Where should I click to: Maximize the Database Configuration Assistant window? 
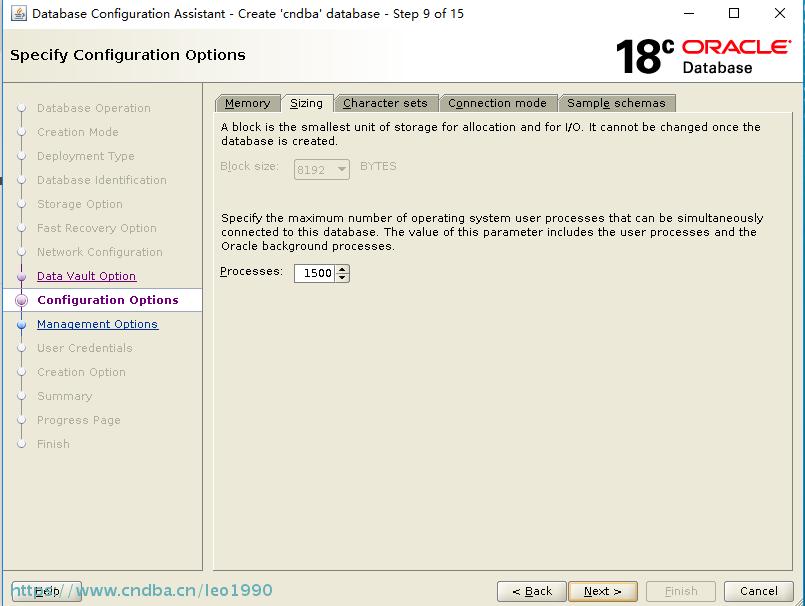(x=734, y=13)
